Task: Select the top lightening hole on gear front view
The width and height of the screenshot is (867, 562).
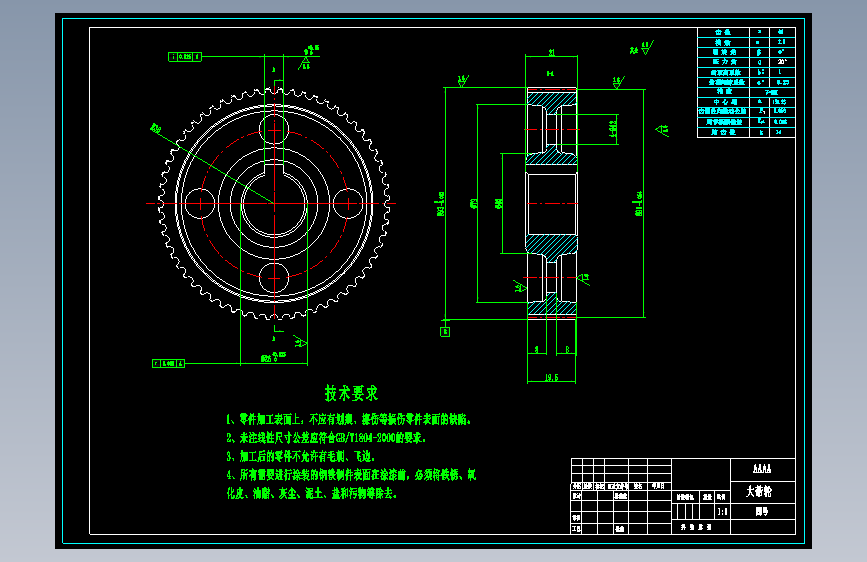Action: click(274, 130)
